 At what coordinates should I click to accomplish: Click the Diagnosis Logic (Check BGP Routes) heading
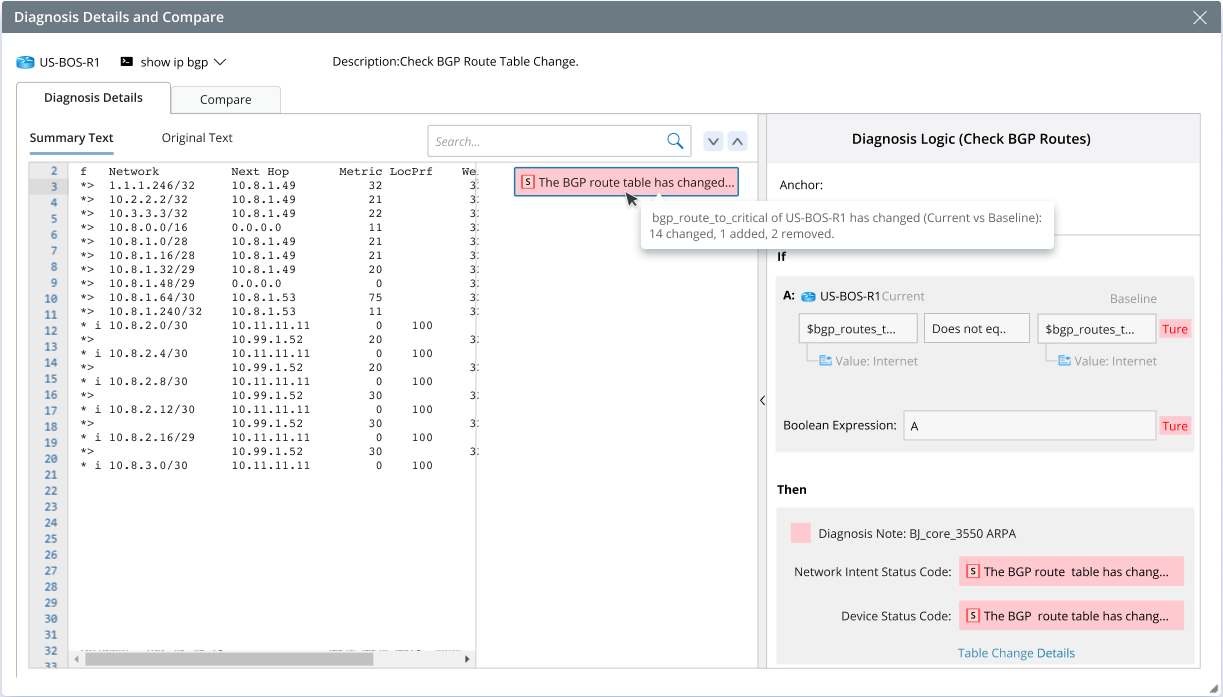[971, 139]
